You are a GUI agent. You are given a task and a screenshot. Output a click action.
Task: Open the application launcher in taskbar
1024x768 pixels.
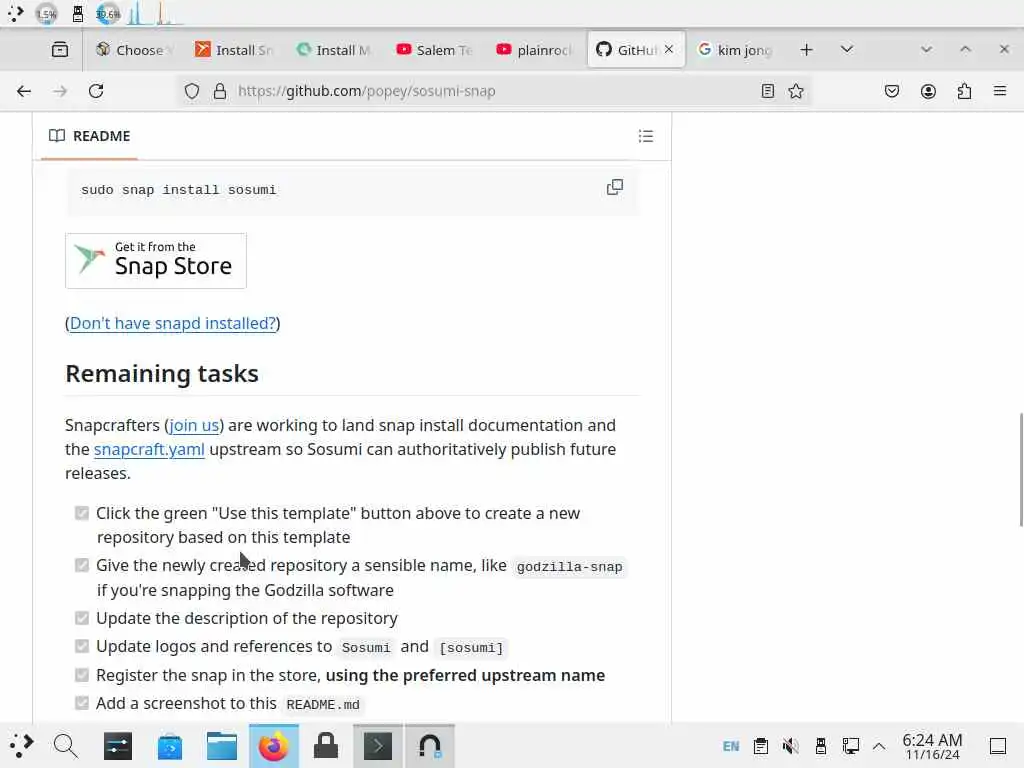[21, 745]
